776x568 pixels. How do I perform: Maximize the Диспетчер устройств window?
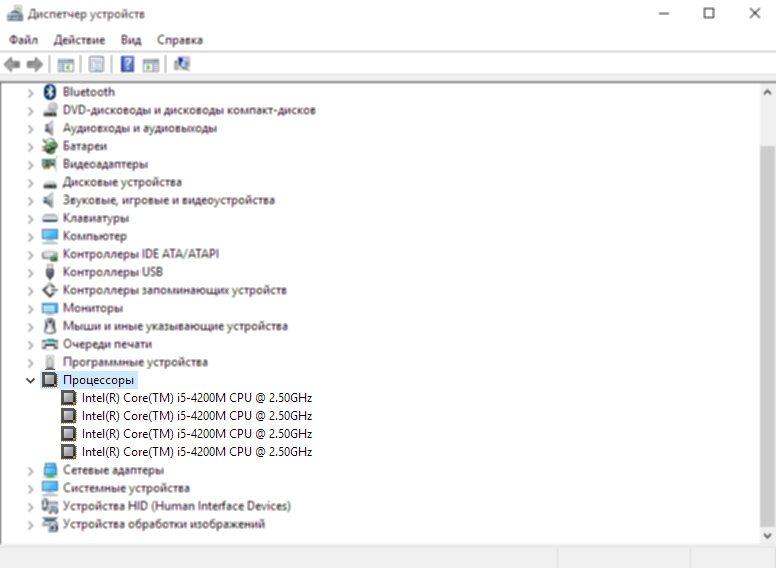[x=709, y=13]
